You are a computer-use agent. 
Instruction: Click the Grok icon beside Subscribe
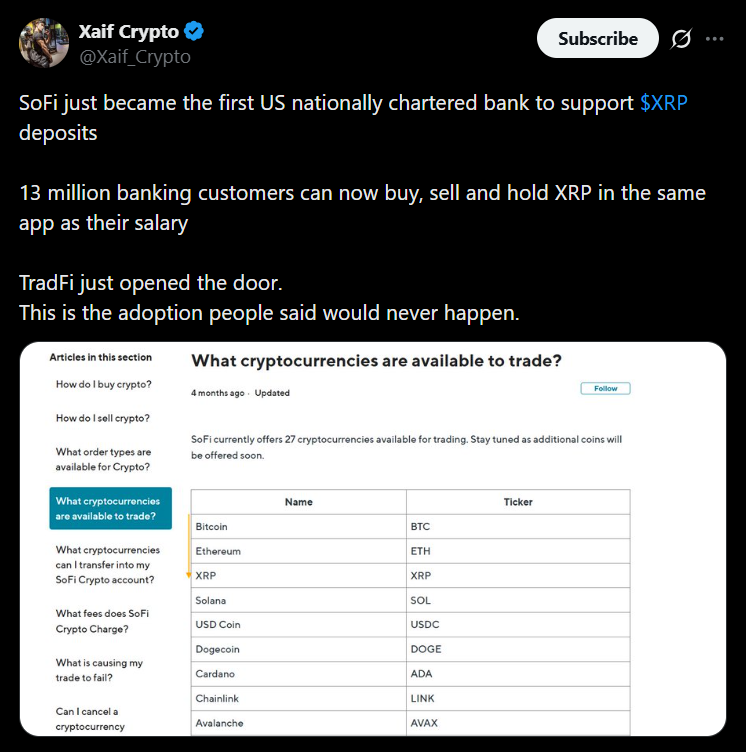pyautogui.click(x=681, y=39)
